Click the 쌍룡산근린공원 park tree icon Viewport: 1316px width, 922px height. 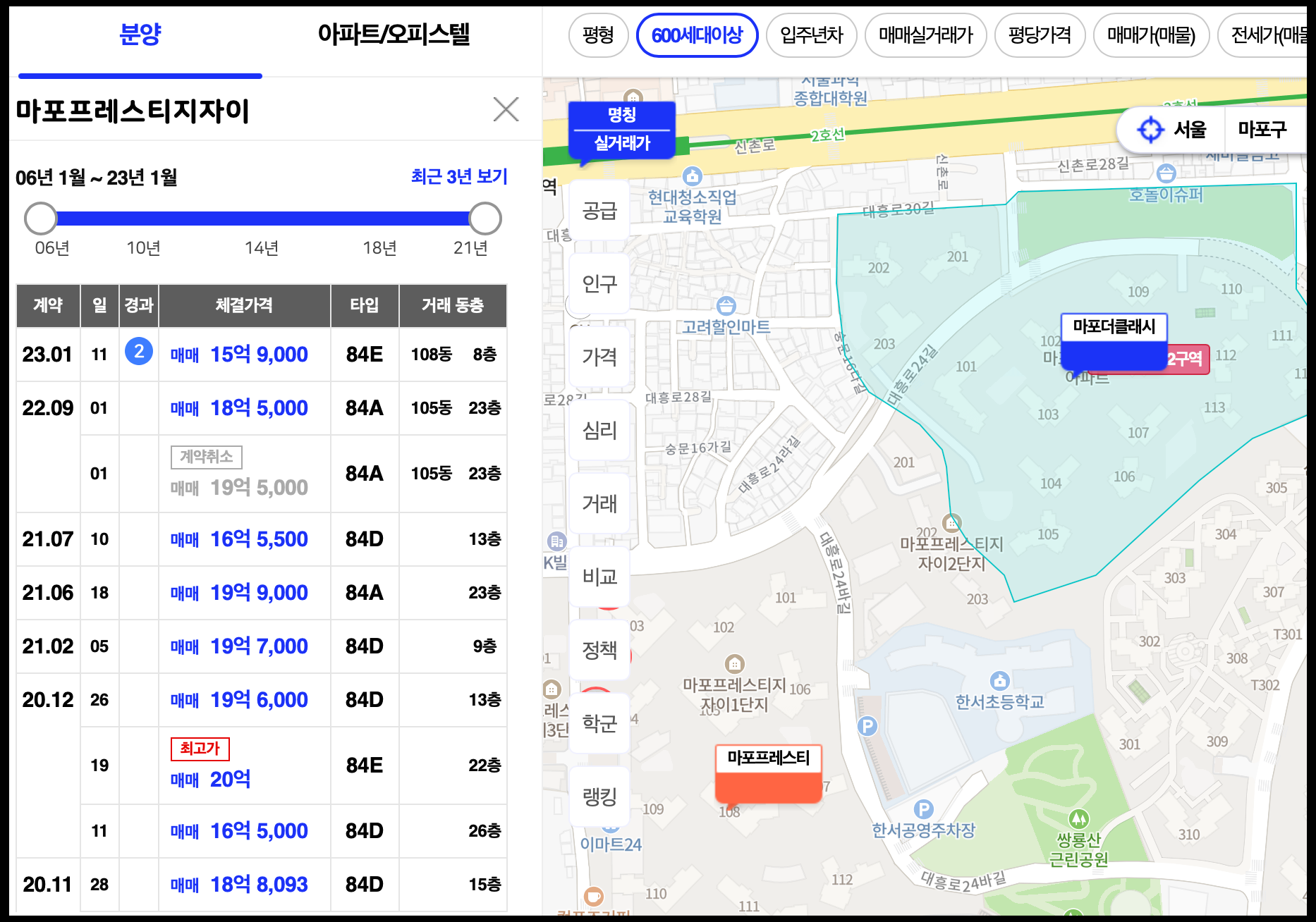point(1078,819)
